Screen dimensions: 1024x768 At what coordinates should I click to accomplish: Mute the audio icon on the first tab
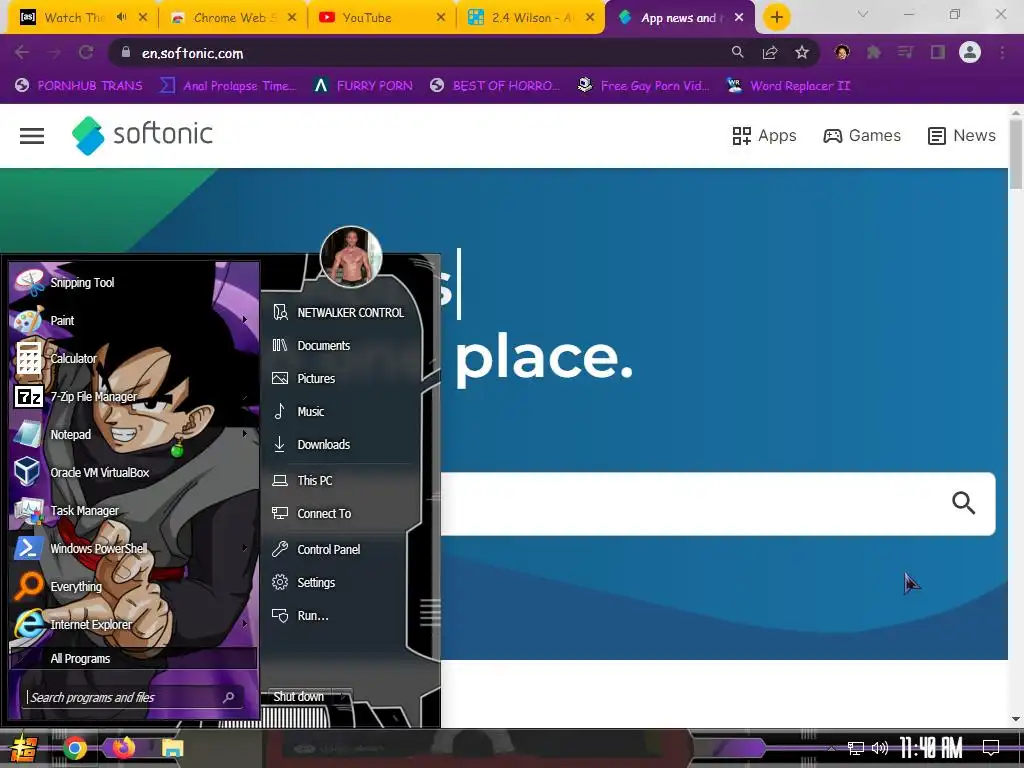[121, 18]
